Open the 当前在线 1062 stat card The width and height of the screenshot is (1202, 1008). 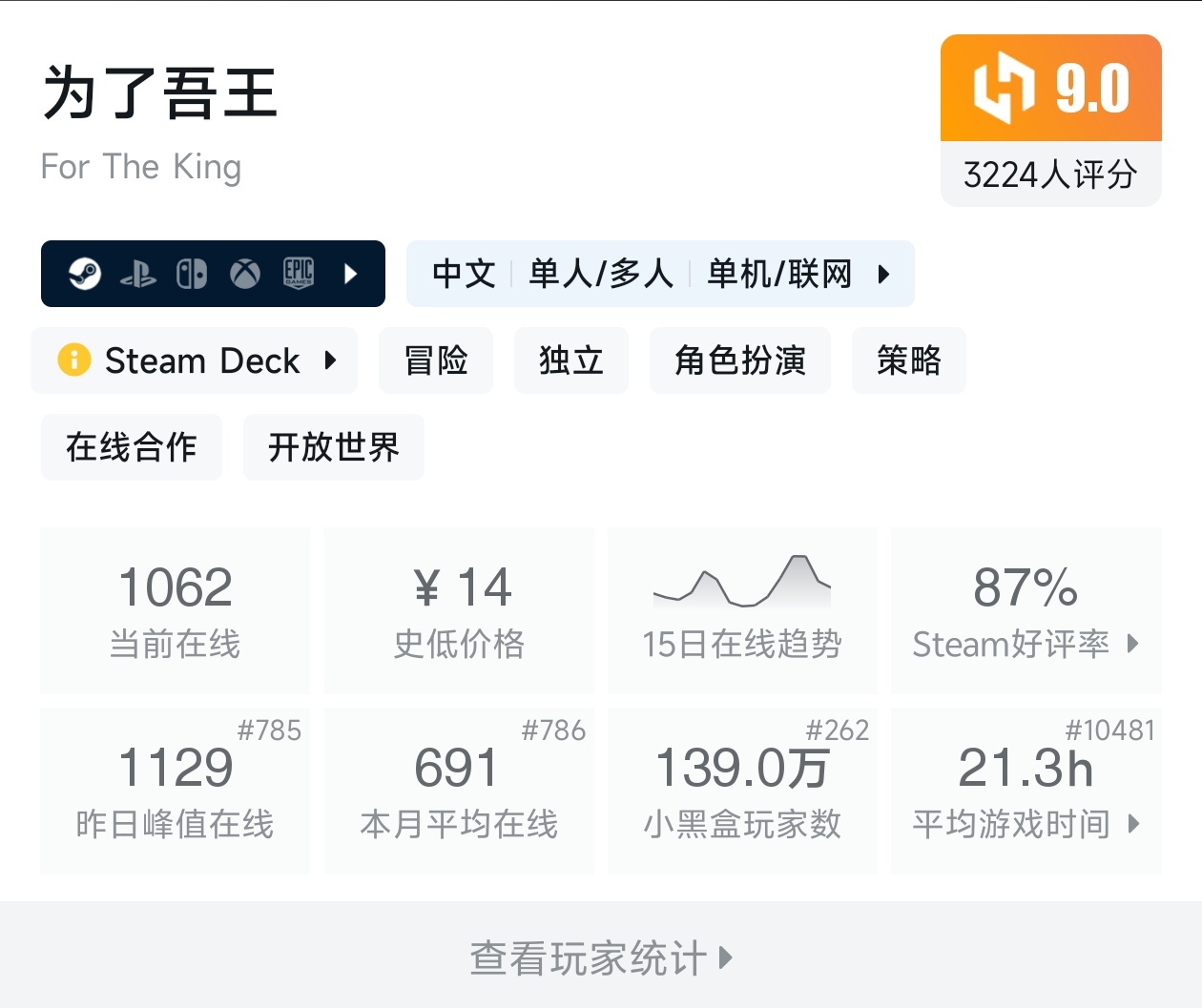[176, 611]
